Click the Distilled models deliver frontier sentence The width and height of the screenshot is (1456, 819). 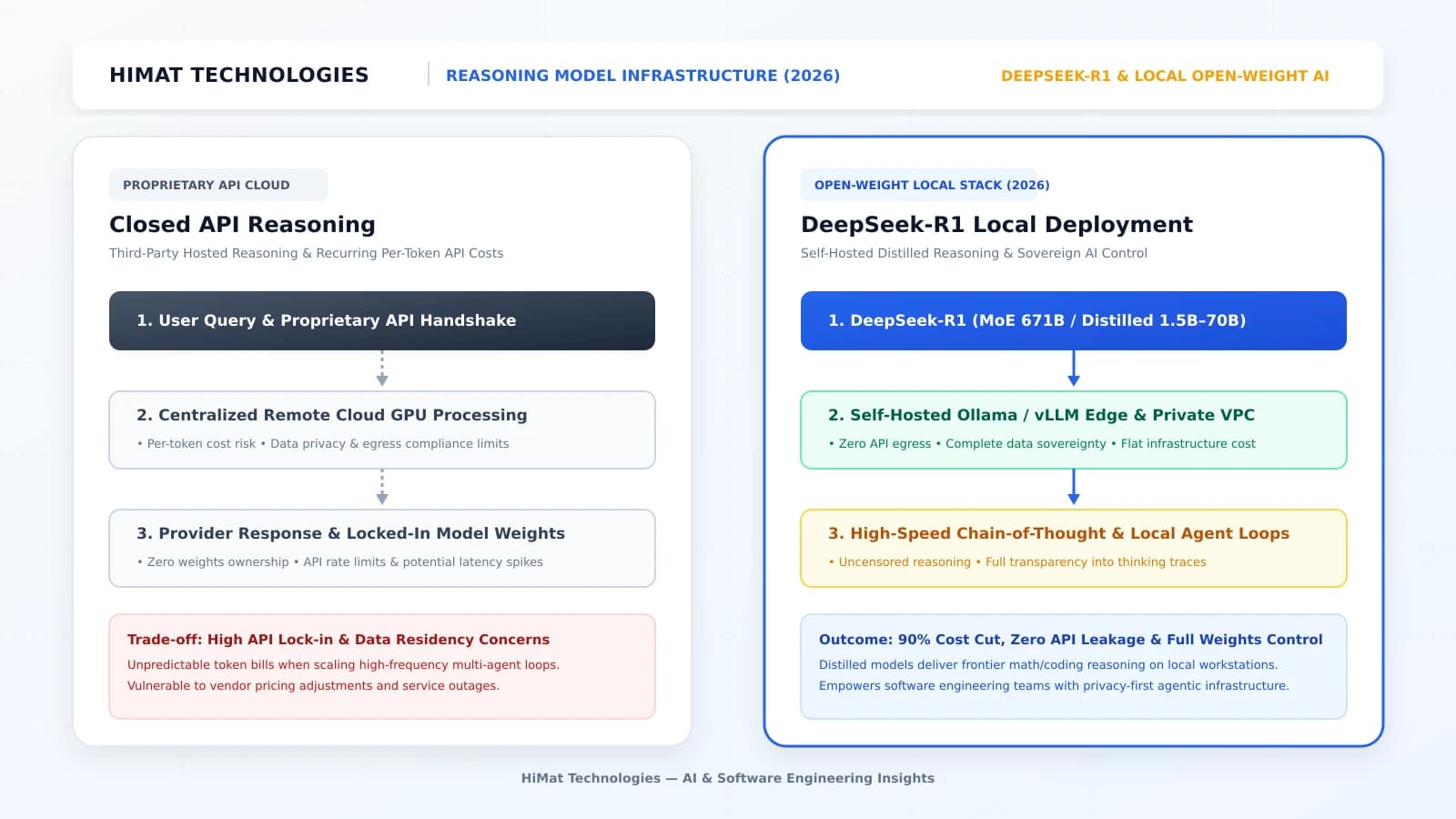point(1048,665)
